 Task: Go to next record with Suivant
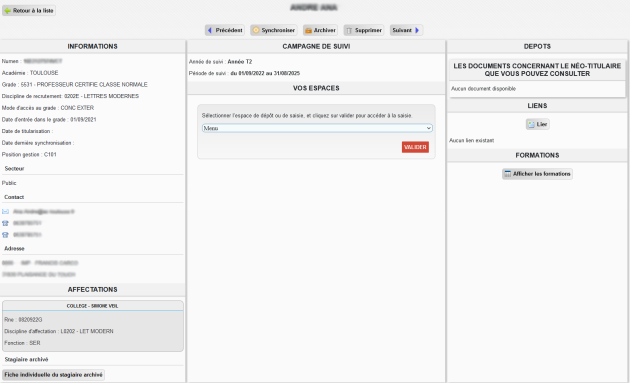click(x=406, y=30)
